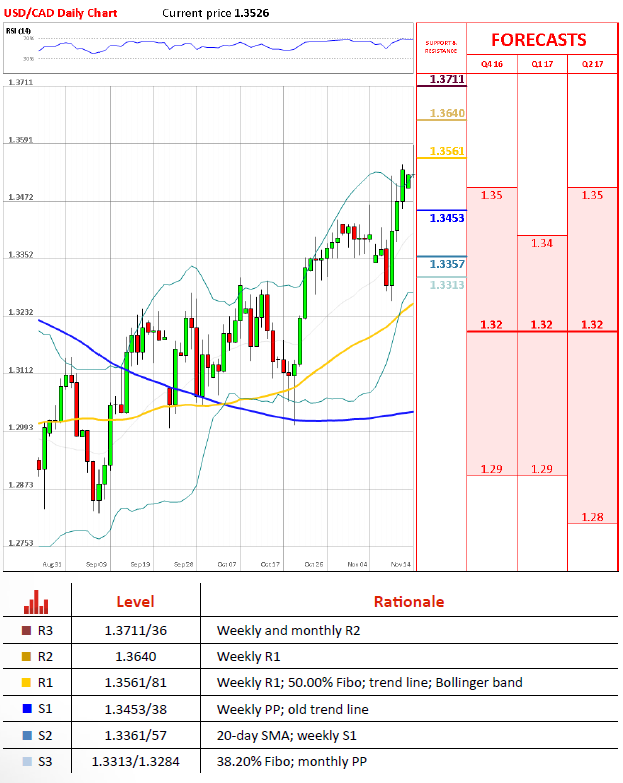The height and width of the screenshot is (783, 623).
Task: Click the 1.3313 support level marker
Action: 447,285
